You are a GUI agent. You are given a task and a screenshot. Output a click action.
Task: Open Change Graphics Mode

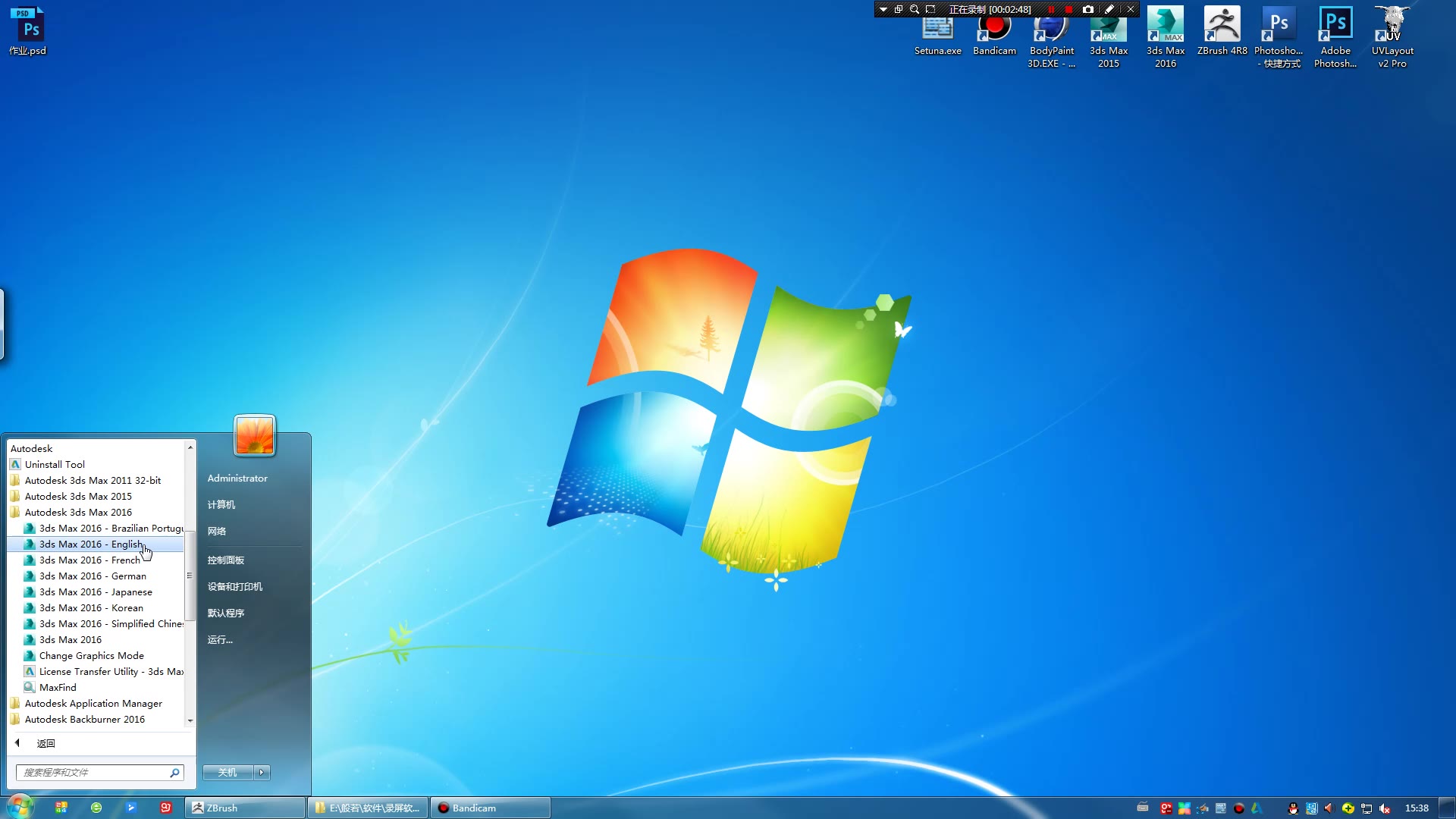[96, 655]
